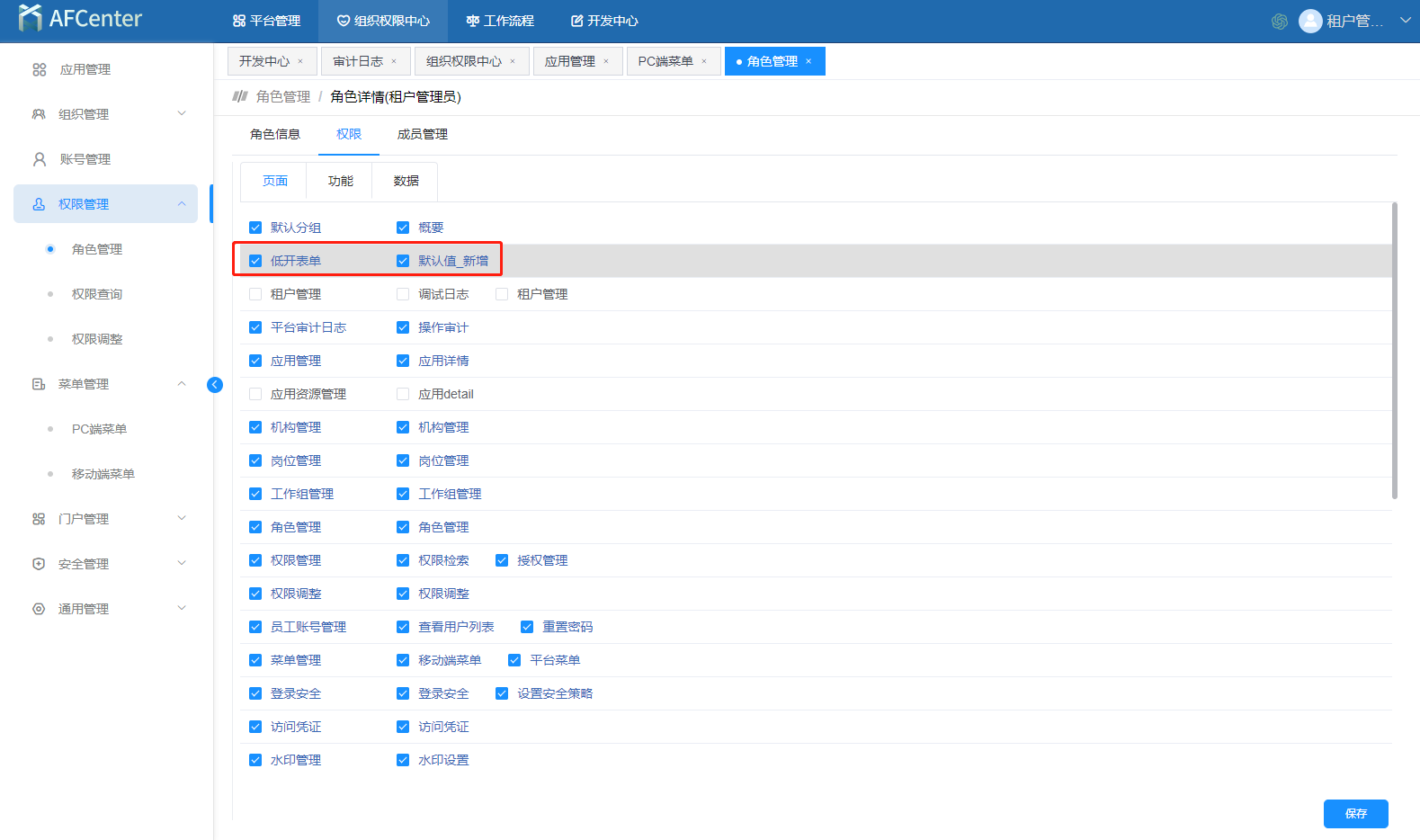Image resolution: width=1420 pixels, height=840 pixels.
Task: Uncheck the 低开表单 checkbox
Action: point(255,261)
